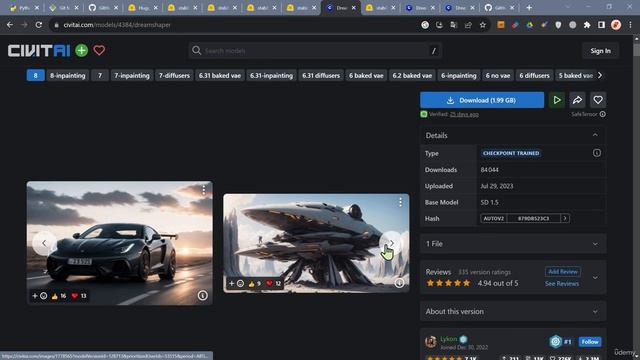Open the browser extensions puzzle icon

pos(587,25)
